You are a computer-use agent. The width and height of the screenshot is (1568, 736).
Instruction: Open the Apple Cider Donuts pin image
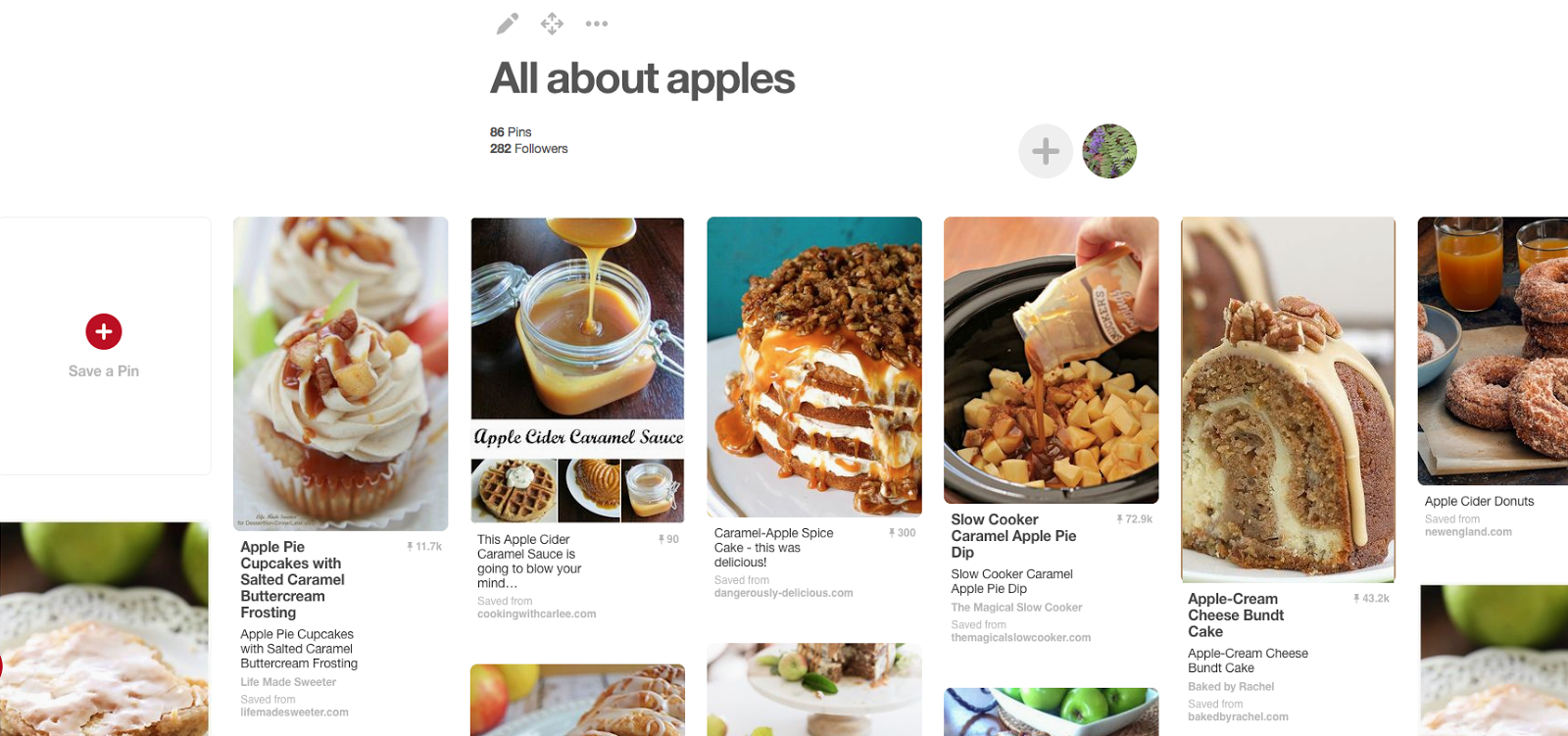pyautogui.click(x=1493, y=350)
